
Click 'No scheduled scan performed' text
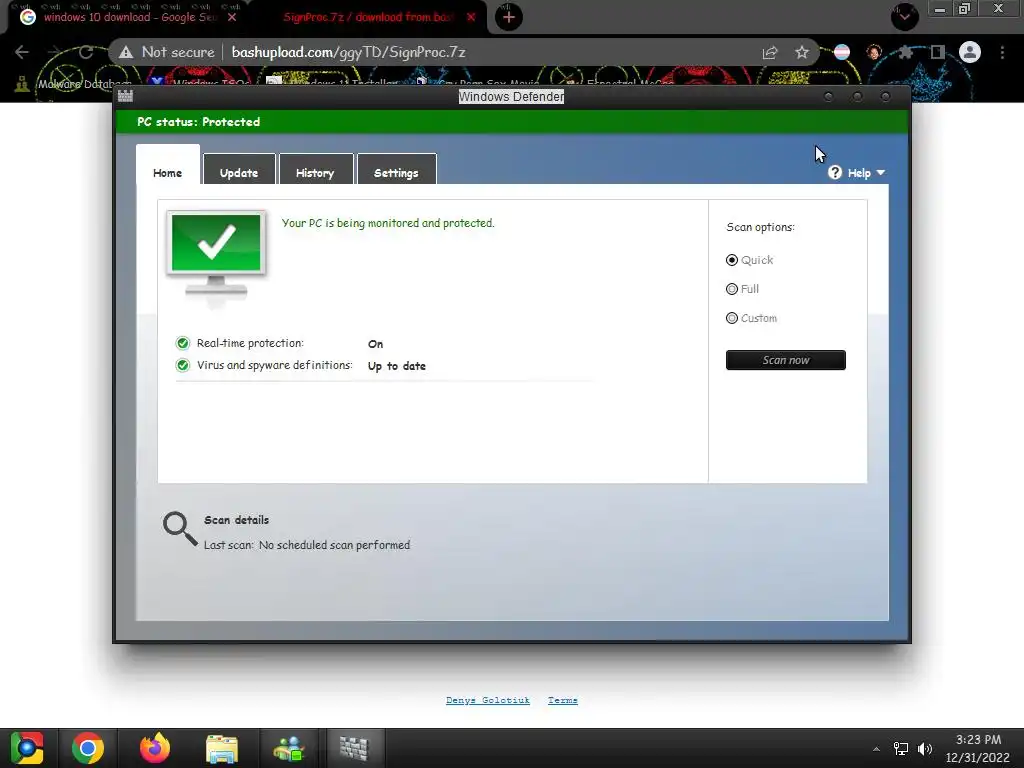click(x=334, y=545)
